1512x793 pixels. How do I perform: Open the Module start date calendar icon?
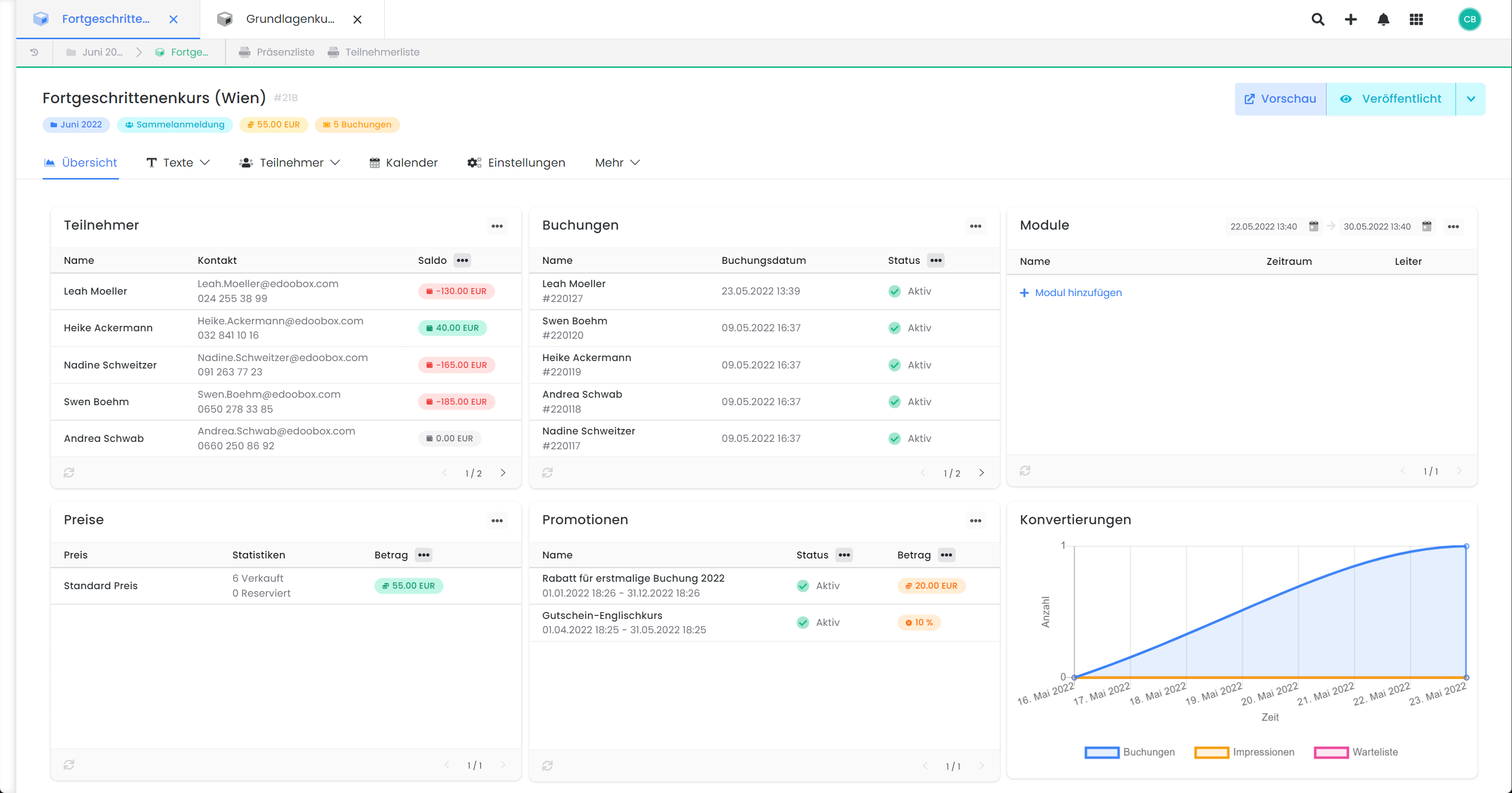pos(1314,226)
